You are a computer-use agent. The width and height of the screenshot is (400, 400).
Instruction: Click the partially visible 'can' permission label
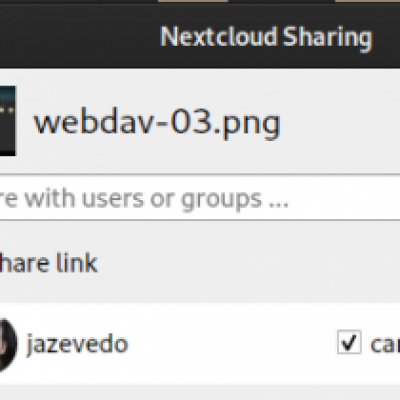[x=386, y=344]
